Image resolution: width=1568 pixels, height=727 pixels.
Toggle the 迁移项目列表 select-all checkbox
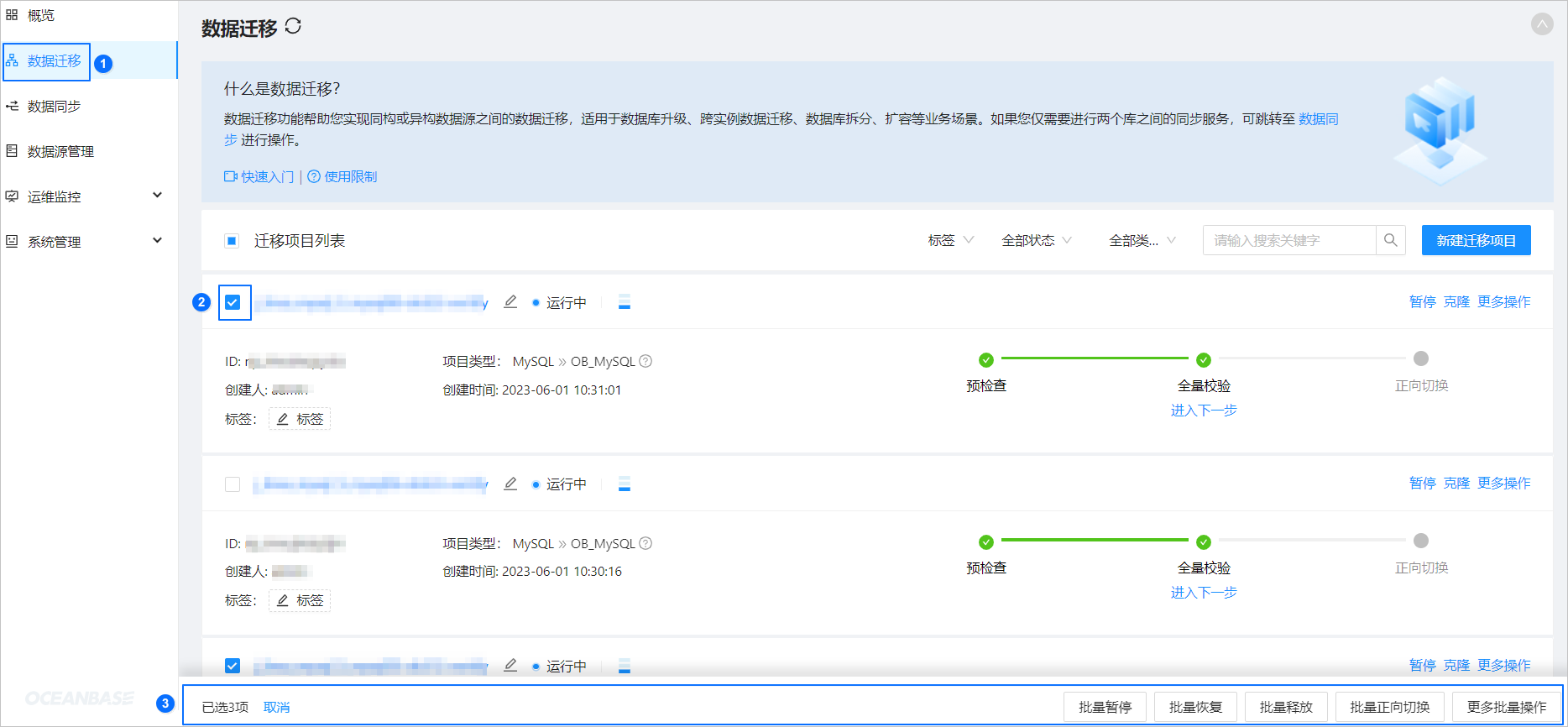(233, 241)
